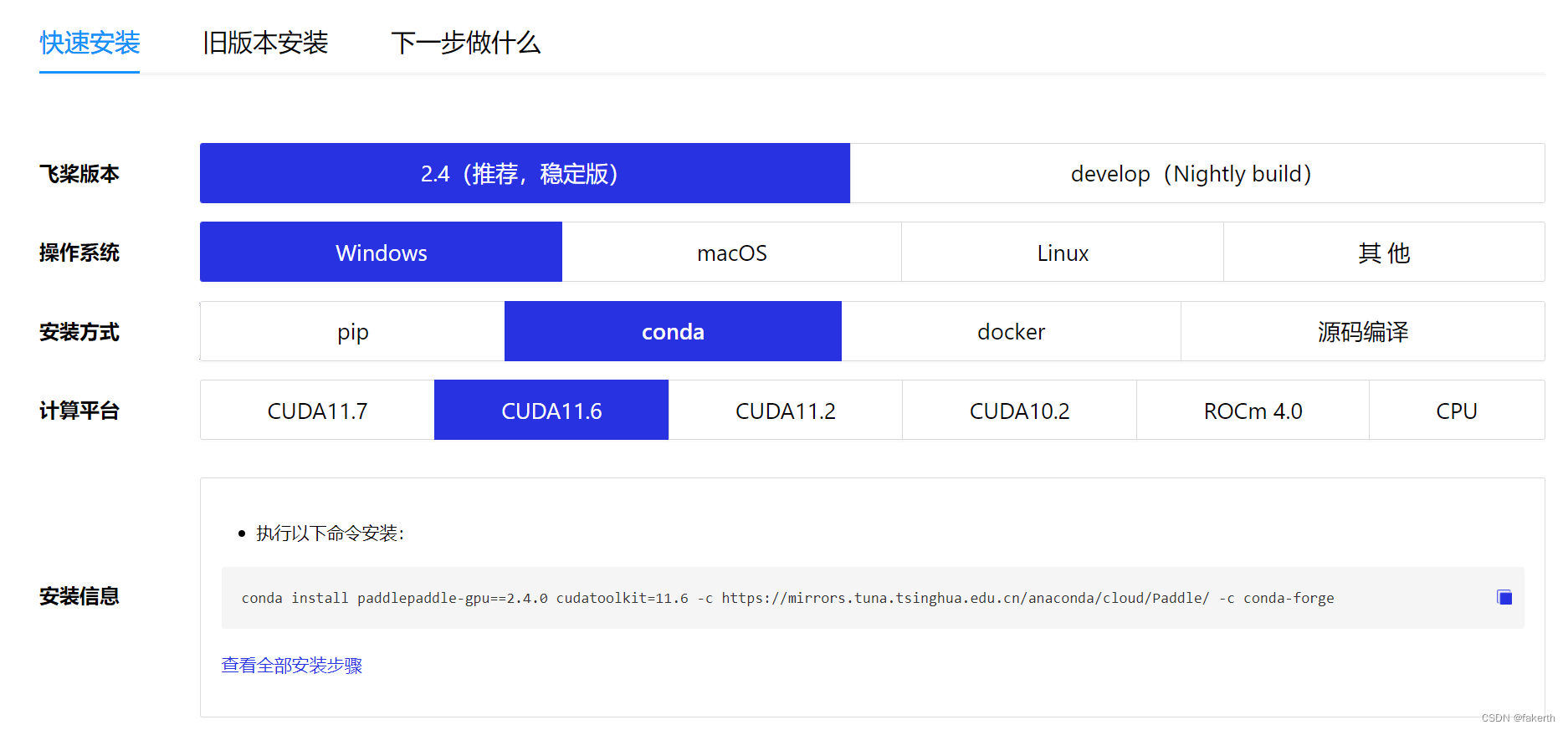Open 查看全部安装步骤 link

tap(292, 665)
